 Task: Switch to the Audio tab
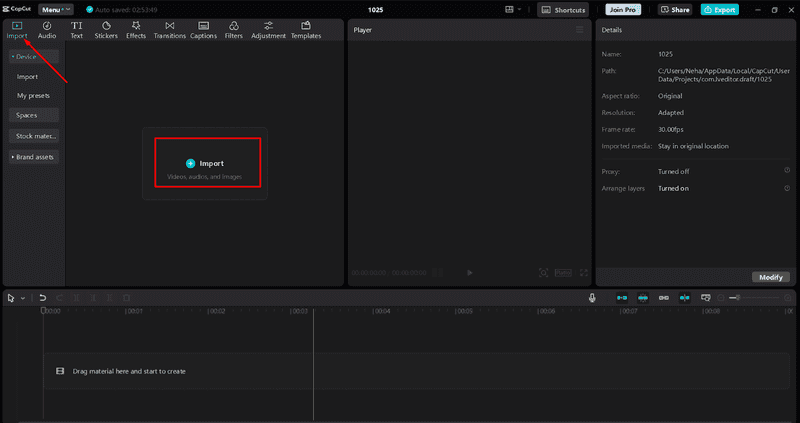(47, 30)
